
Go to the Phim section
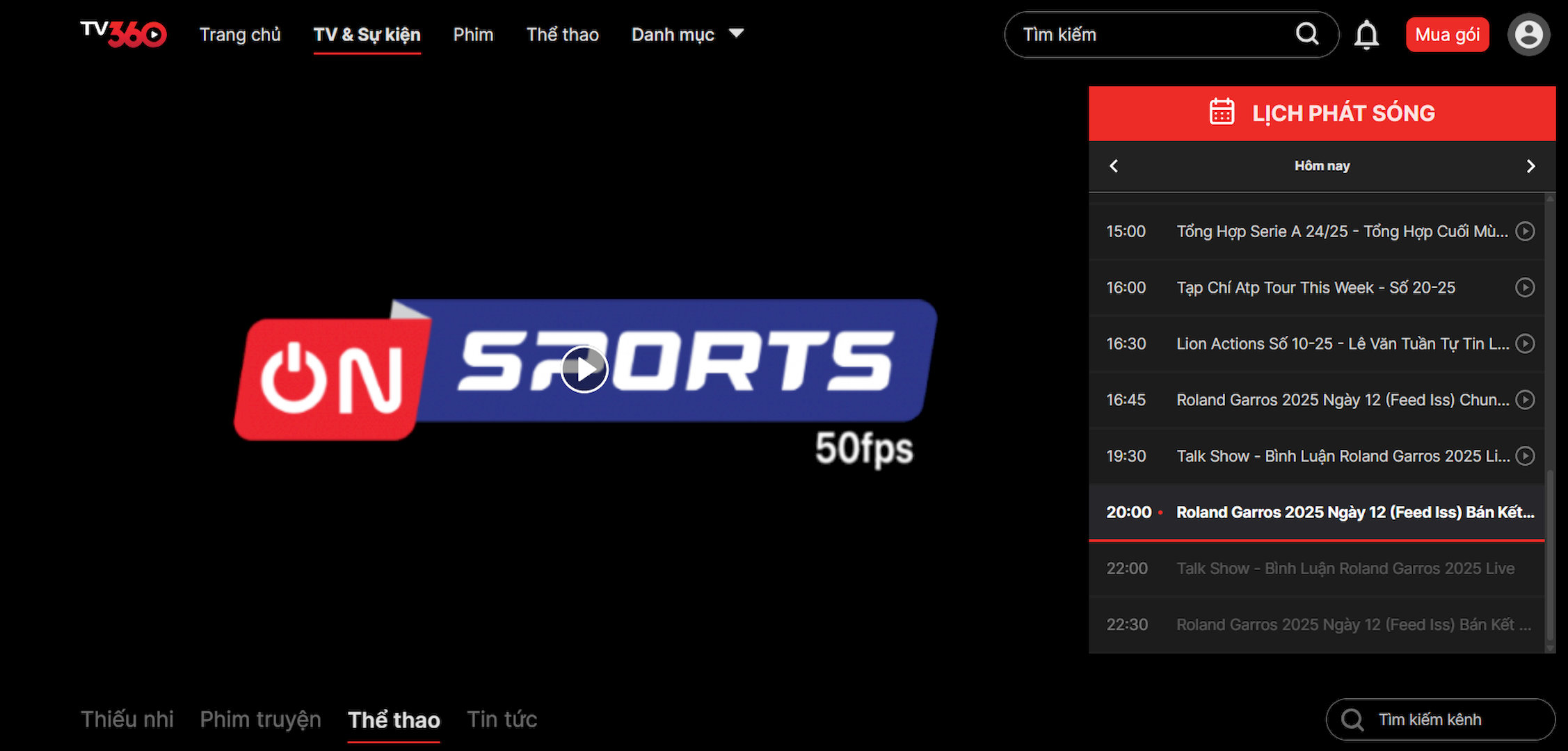(x=473, y=35)
